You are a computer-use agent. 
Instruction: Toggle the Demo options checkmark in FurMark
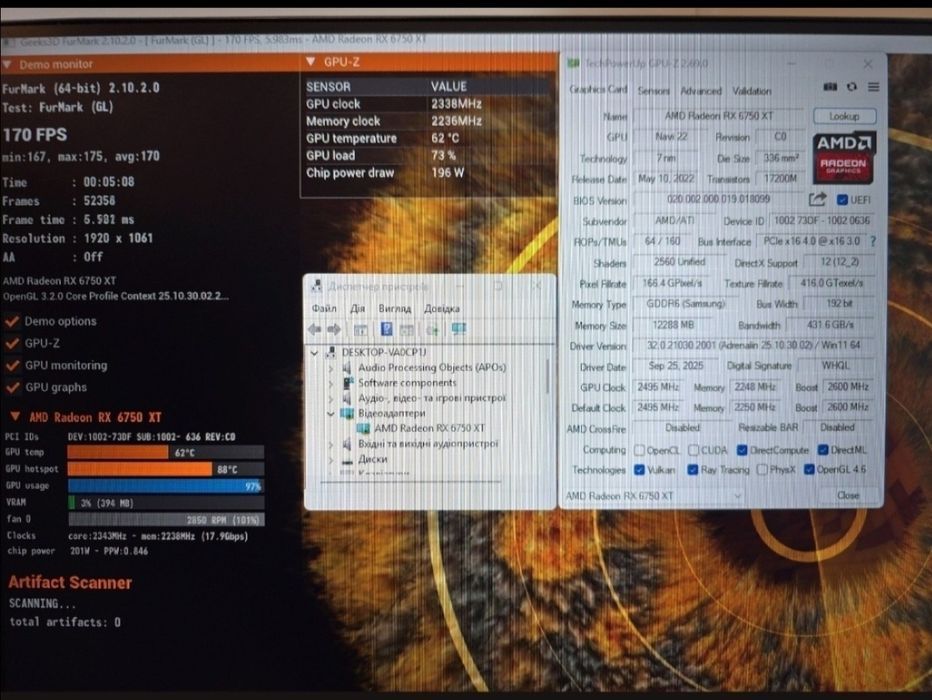[x=12, y=321]
